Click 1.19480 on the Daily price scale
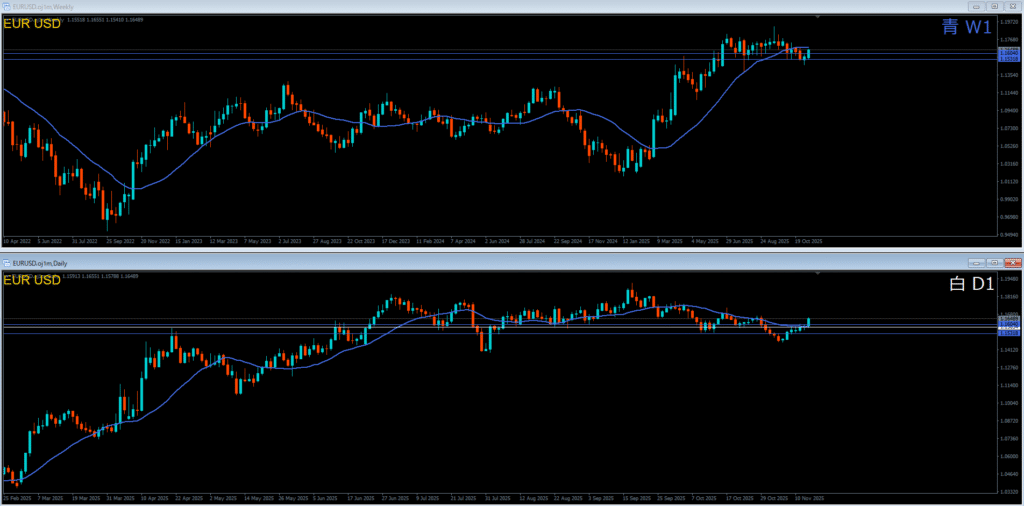 point(1008,279)
